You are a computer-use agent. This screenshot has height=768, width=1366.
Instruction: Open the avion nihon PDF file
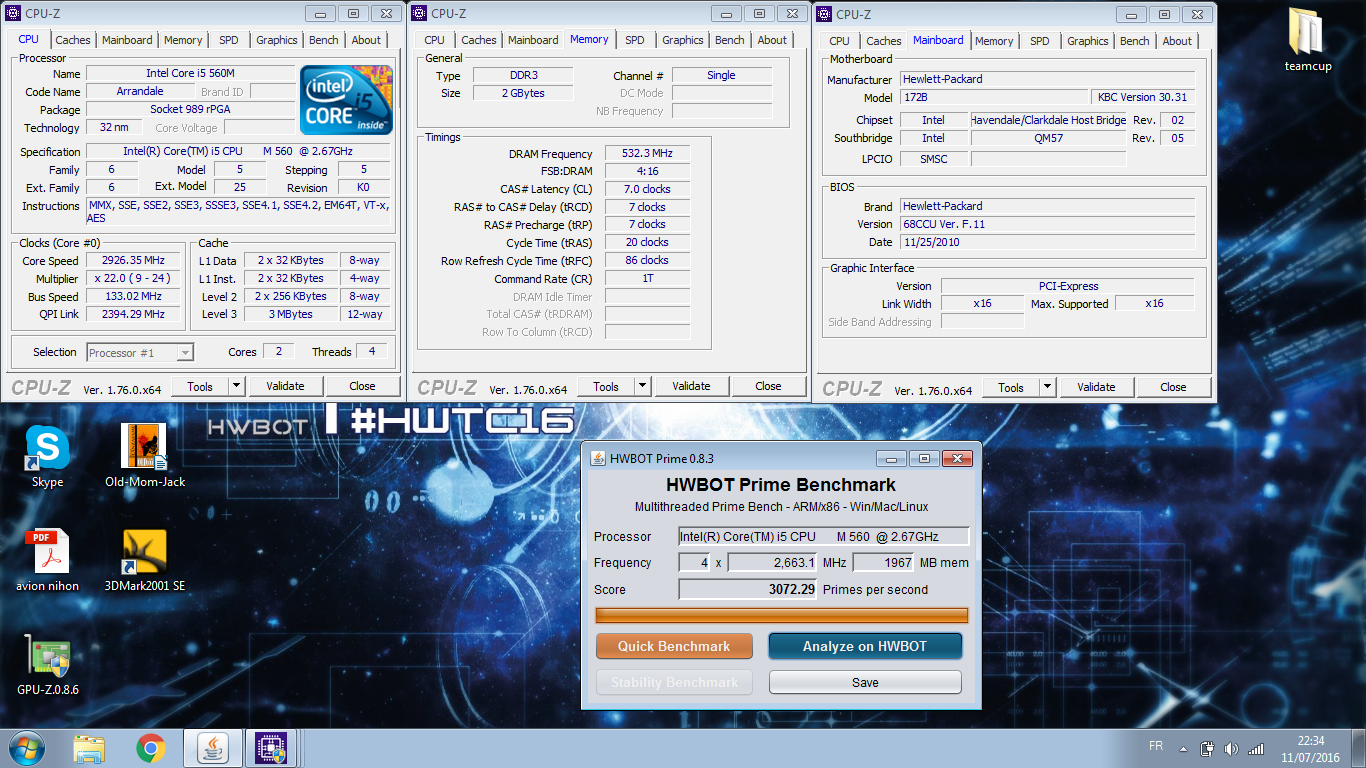click(47, 560)
